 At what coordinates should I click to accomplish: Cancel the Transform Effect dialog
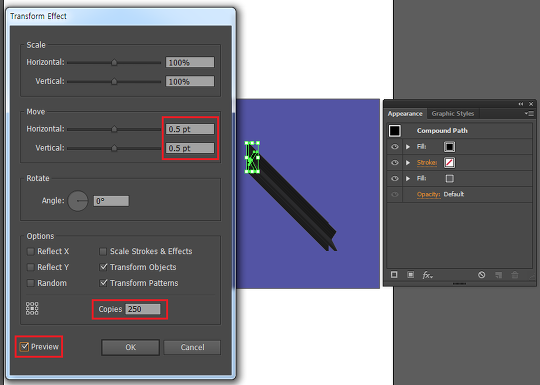point(192,347)
